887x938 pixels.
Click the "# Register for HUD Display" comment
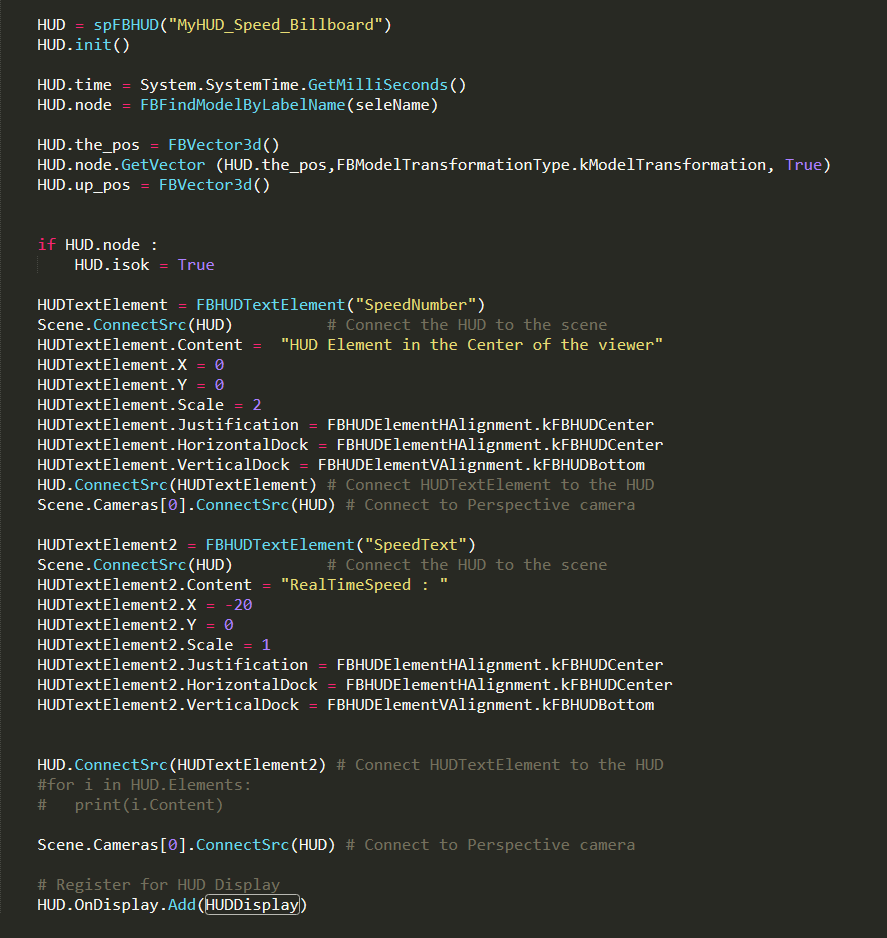coord(158,885)
